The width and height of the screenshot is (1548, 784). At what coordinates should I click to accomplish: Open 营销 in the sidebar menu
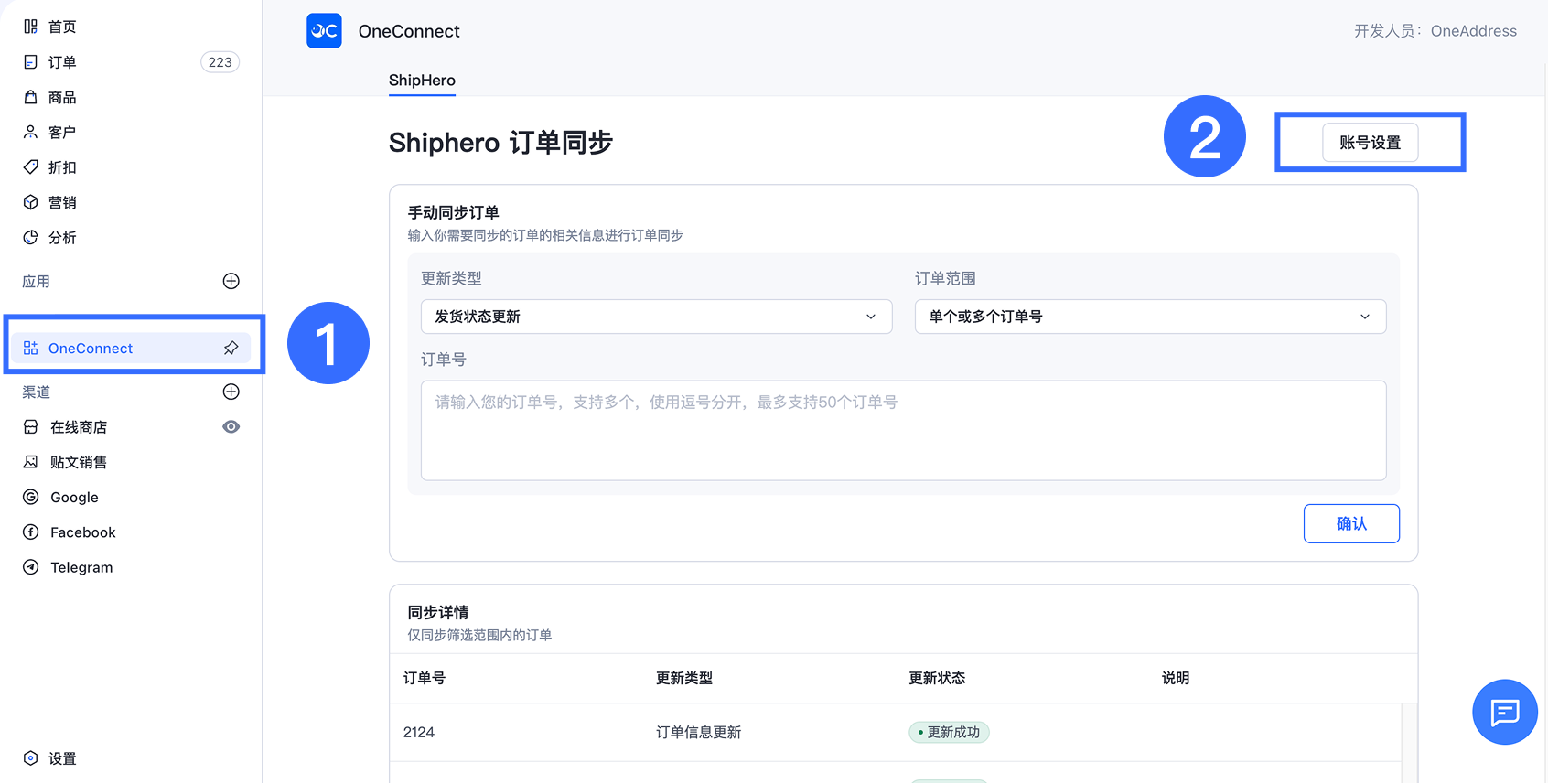[x=62, y=202]
